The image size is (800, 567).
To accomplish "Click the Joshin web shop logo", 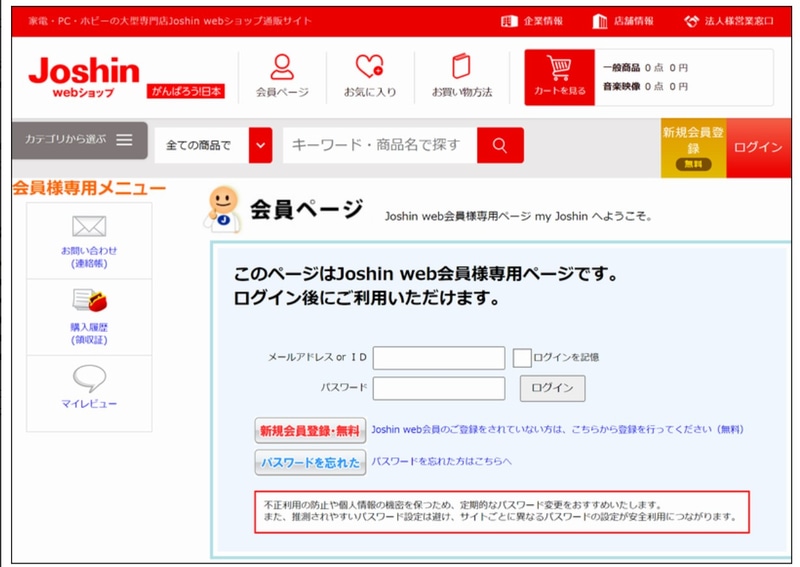I will click(x=84, y=77).
